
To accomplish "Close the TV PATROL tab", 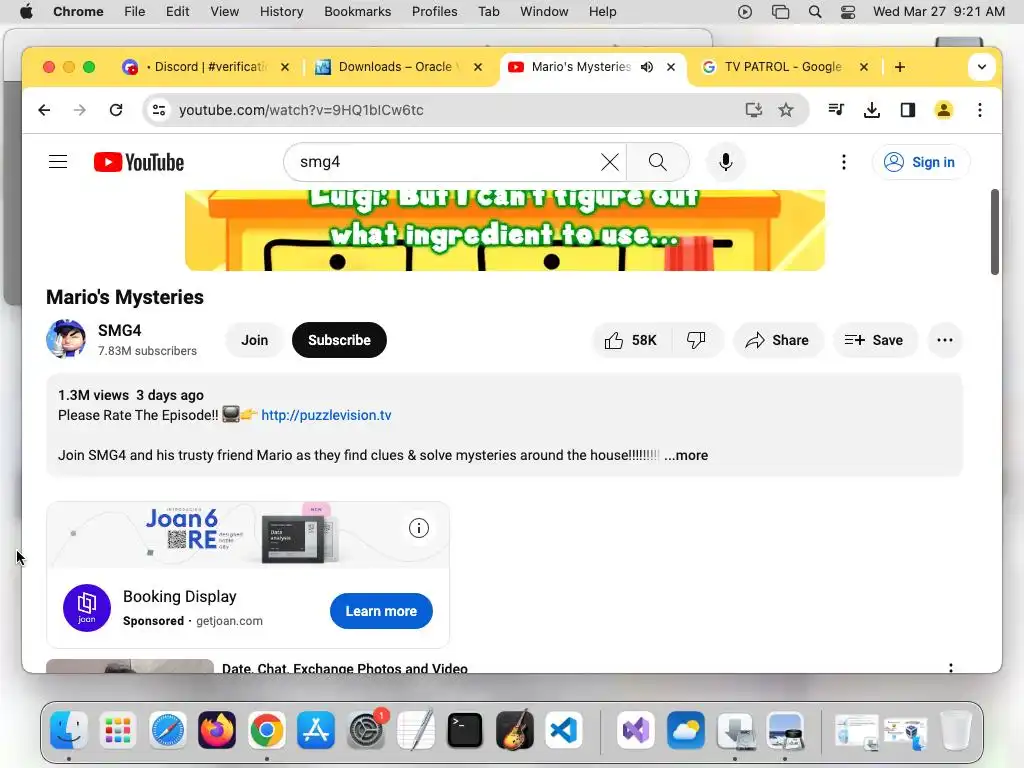I will (x=863, y=67).
